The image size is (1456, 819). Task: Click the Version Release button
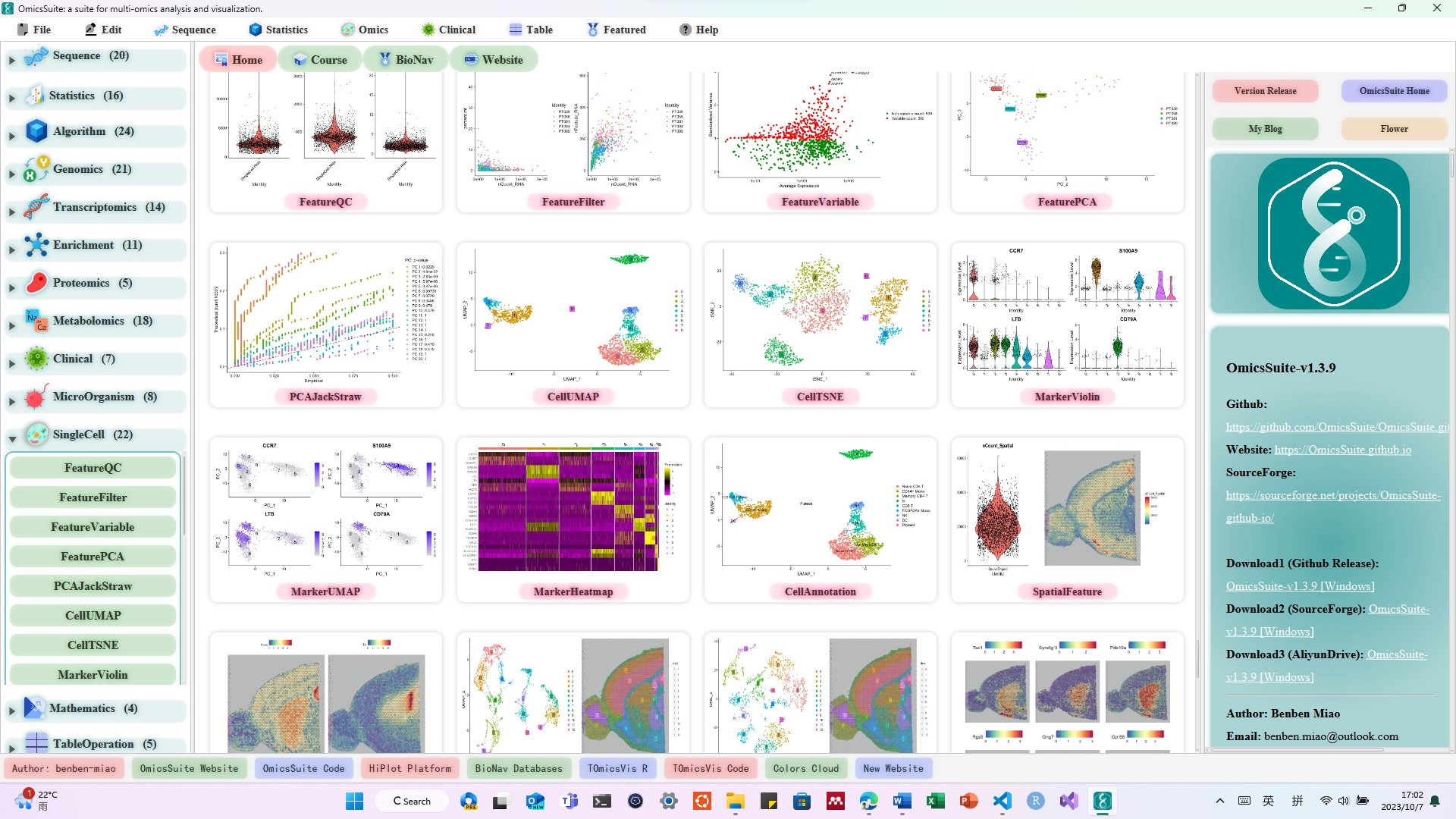point(1265,90)
